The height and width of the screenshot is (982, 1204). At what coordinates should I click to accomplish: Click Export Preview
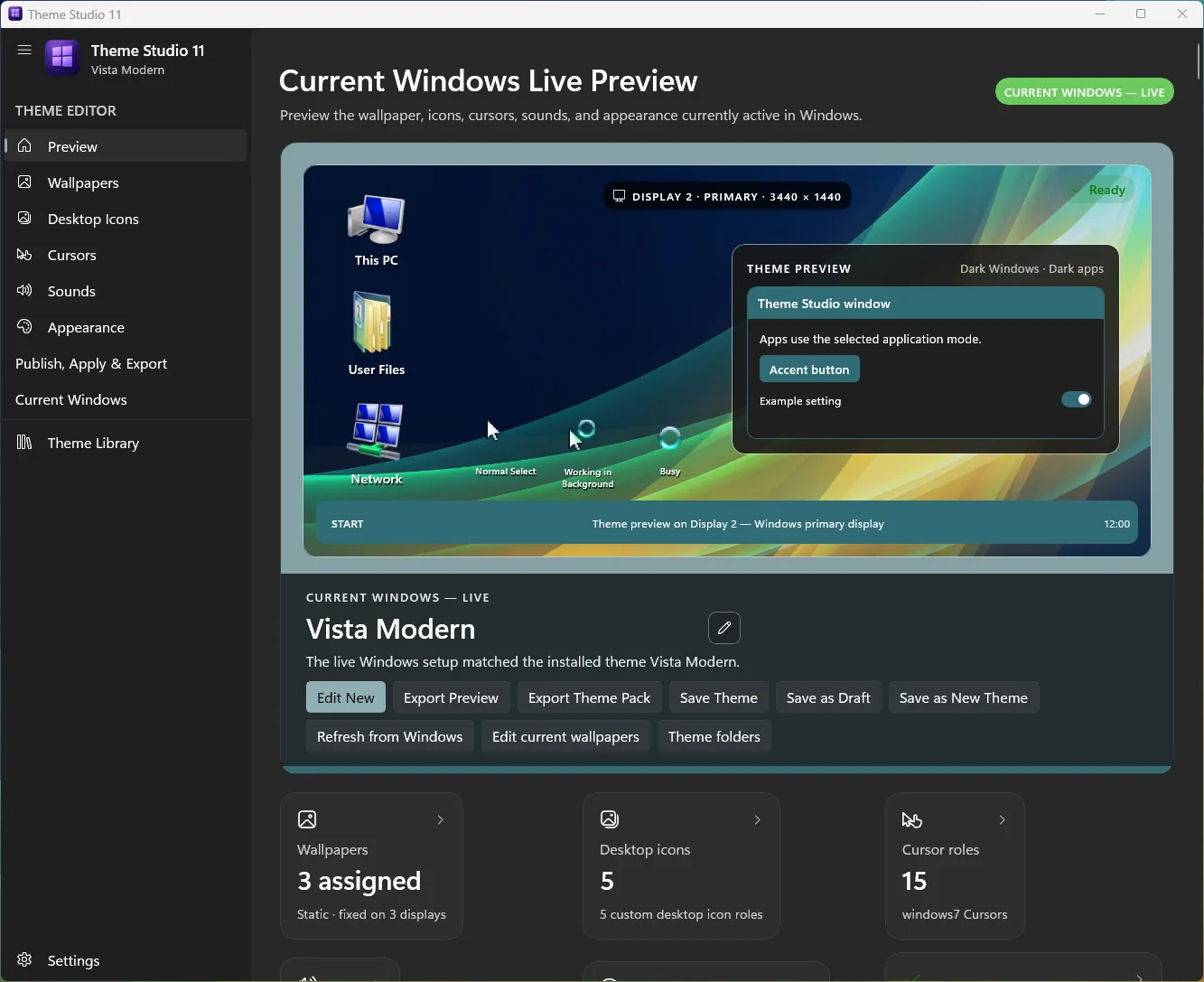click(x=451, y=697)
